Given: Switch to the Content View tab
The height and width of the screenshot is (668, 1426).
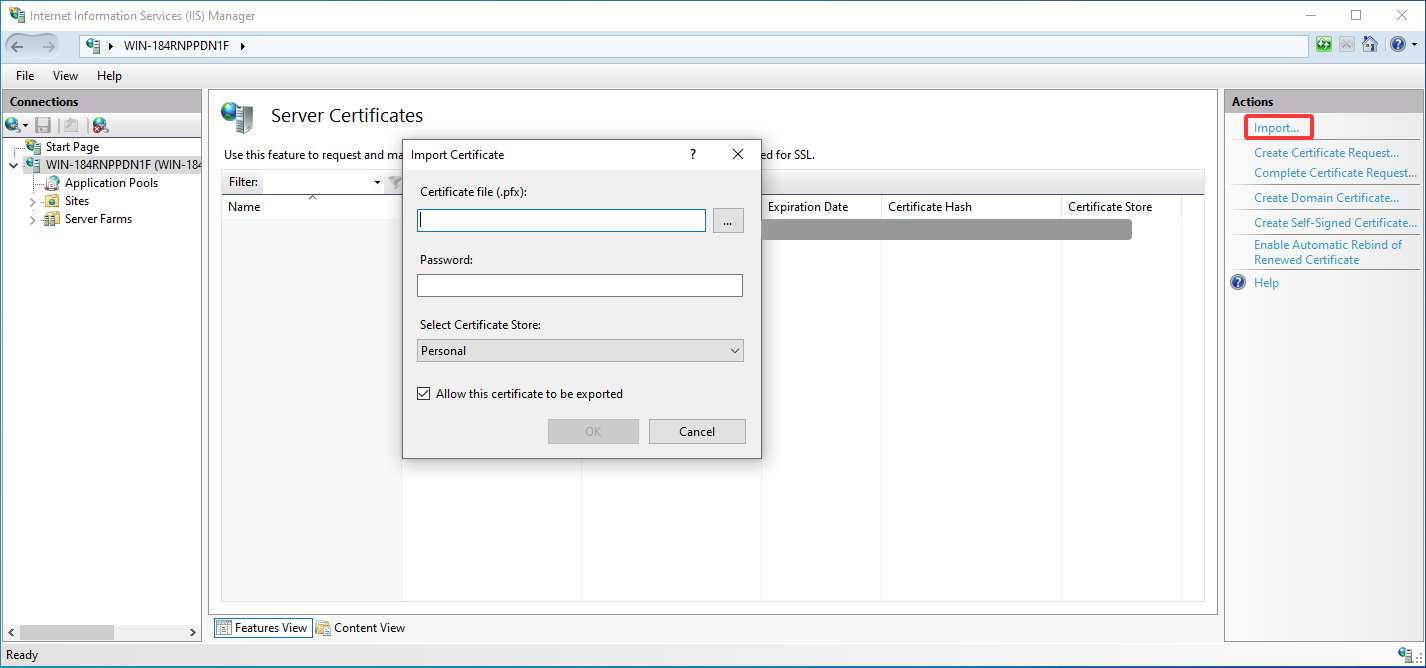Looking at the screenshot, I should tap(360, 628).
